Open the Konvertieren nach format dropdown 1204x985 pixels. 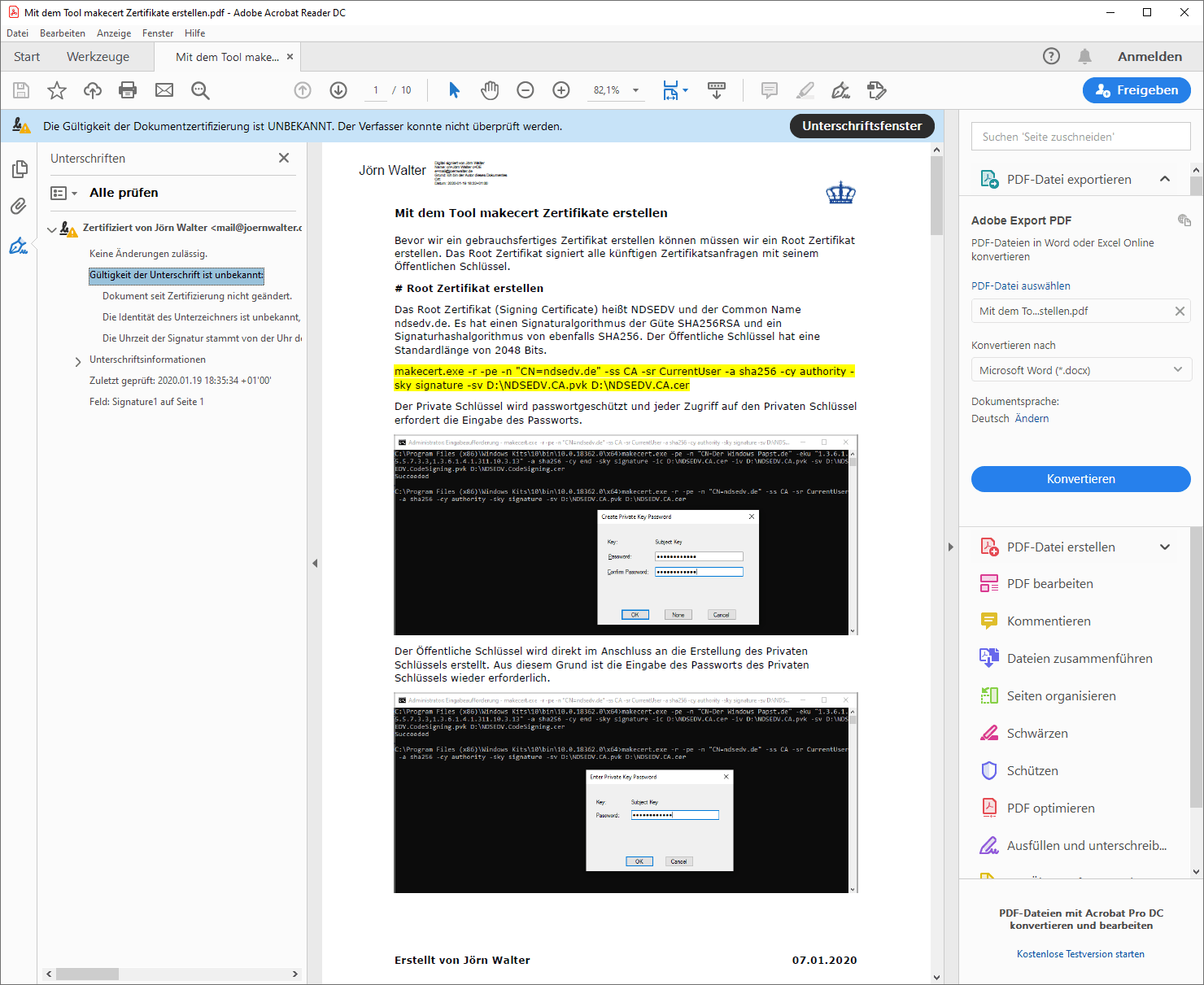tap(1080, 370)
